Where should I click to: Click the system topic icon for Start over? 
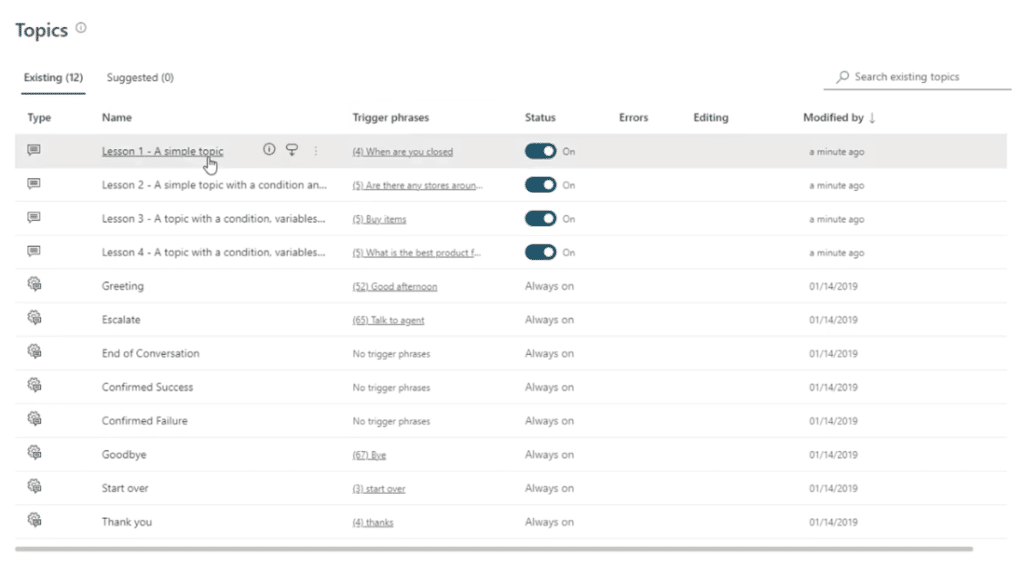click(x=35, y=486)
